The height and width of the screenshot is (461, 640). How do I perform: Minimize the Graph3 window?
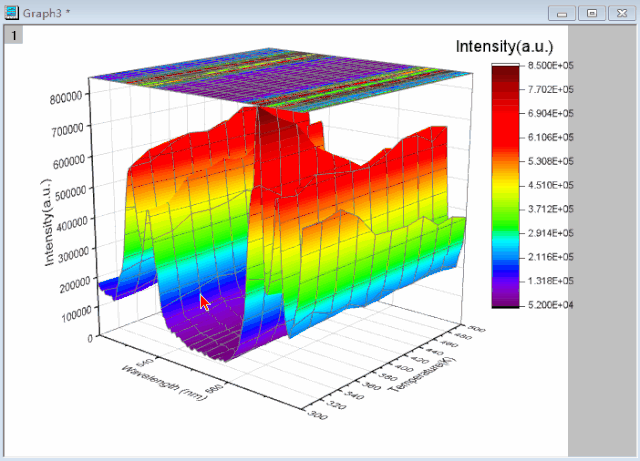tap(563, 12)
